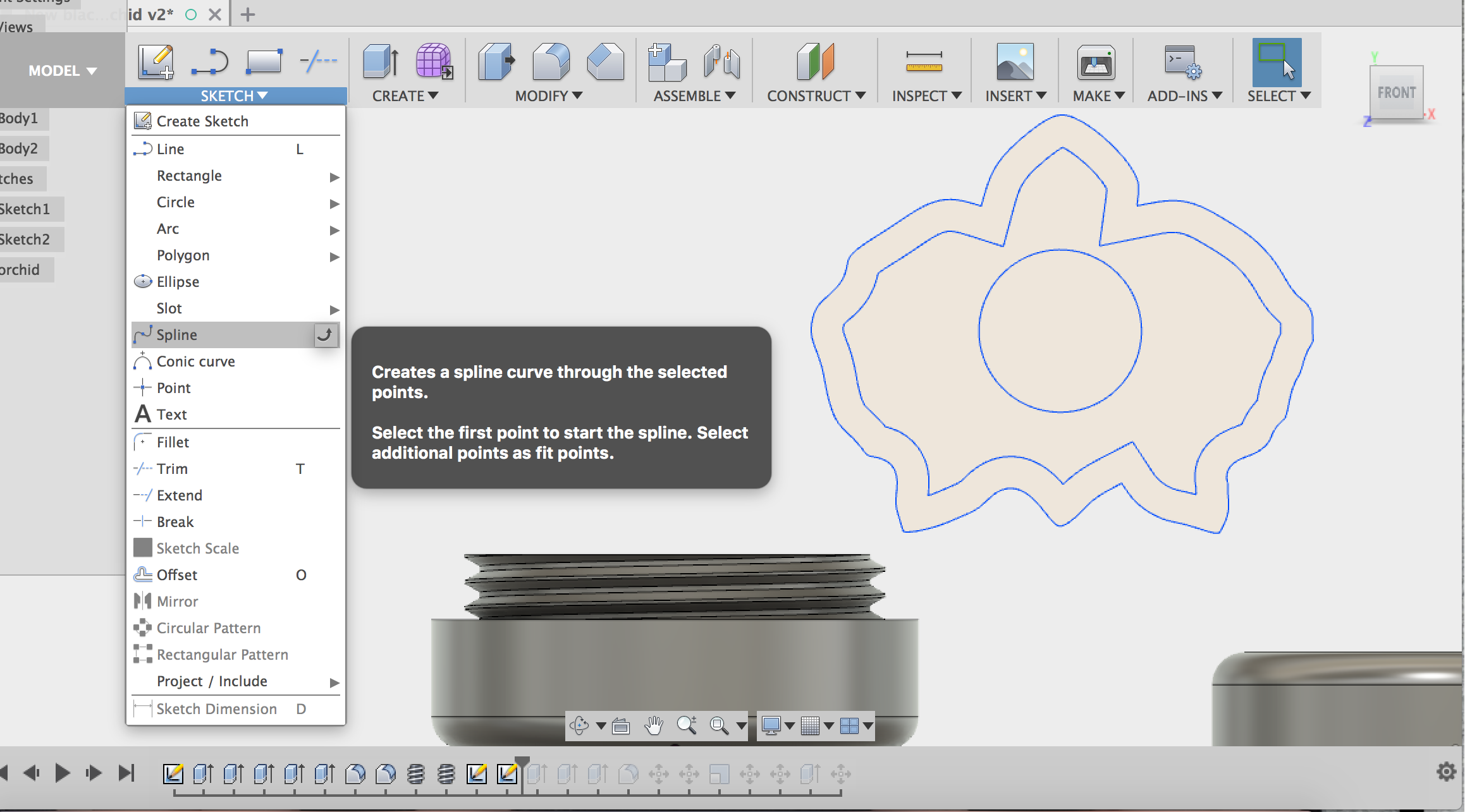Open Grid and Snaps dropdown

[828, 726]
